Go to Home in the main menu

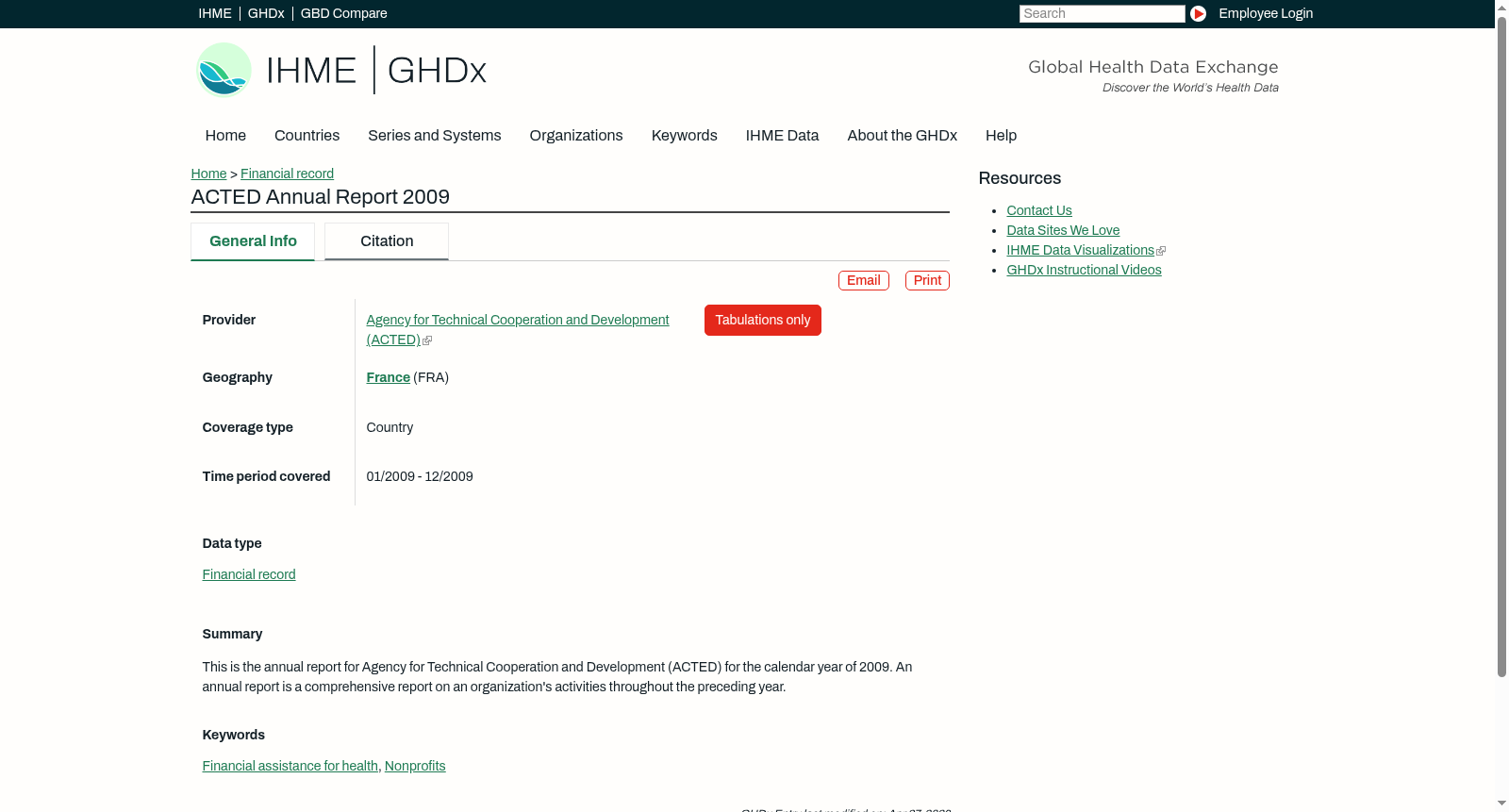pyautogui.click(x=225, y=136)
